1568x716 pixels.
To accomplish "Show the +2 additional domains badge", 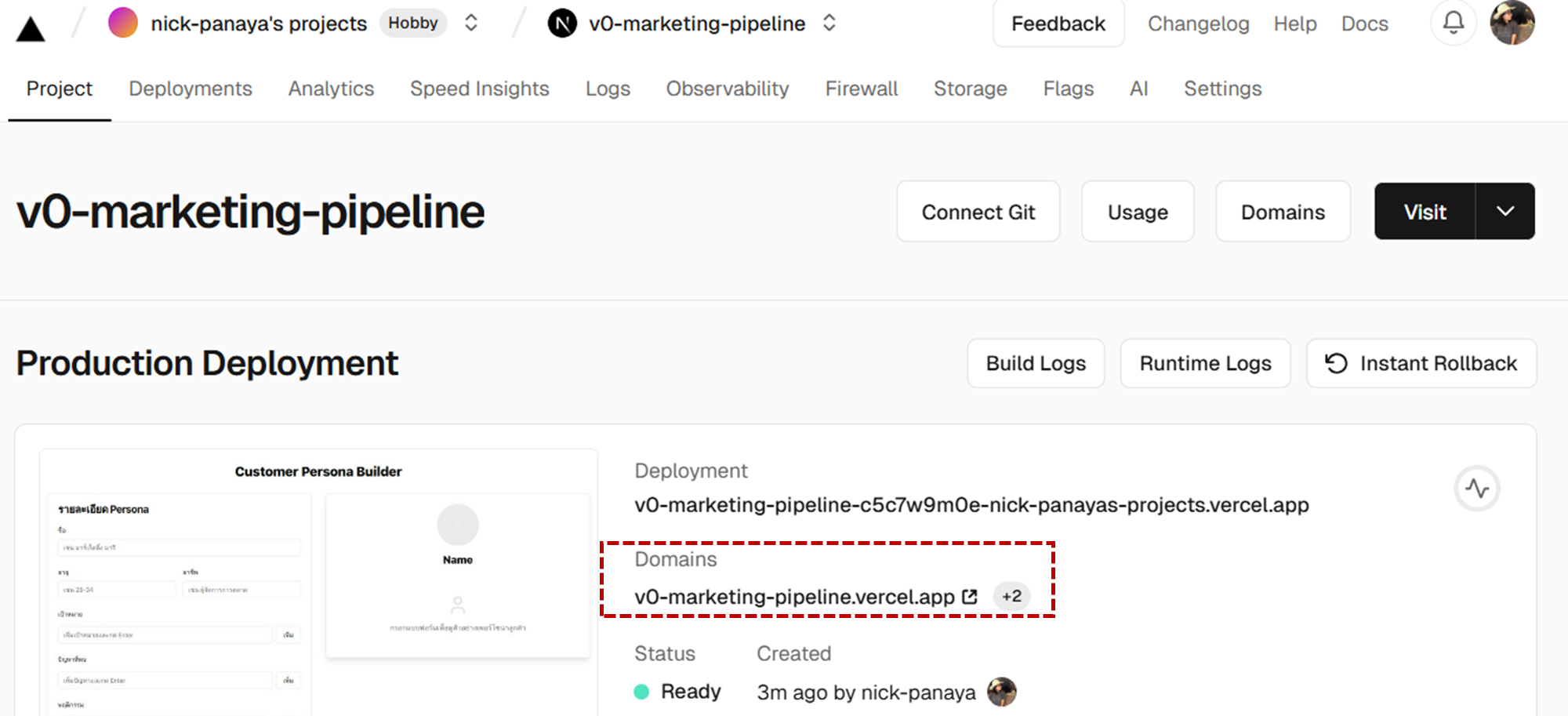I will pyautogui.click(x=1011, y=596).
